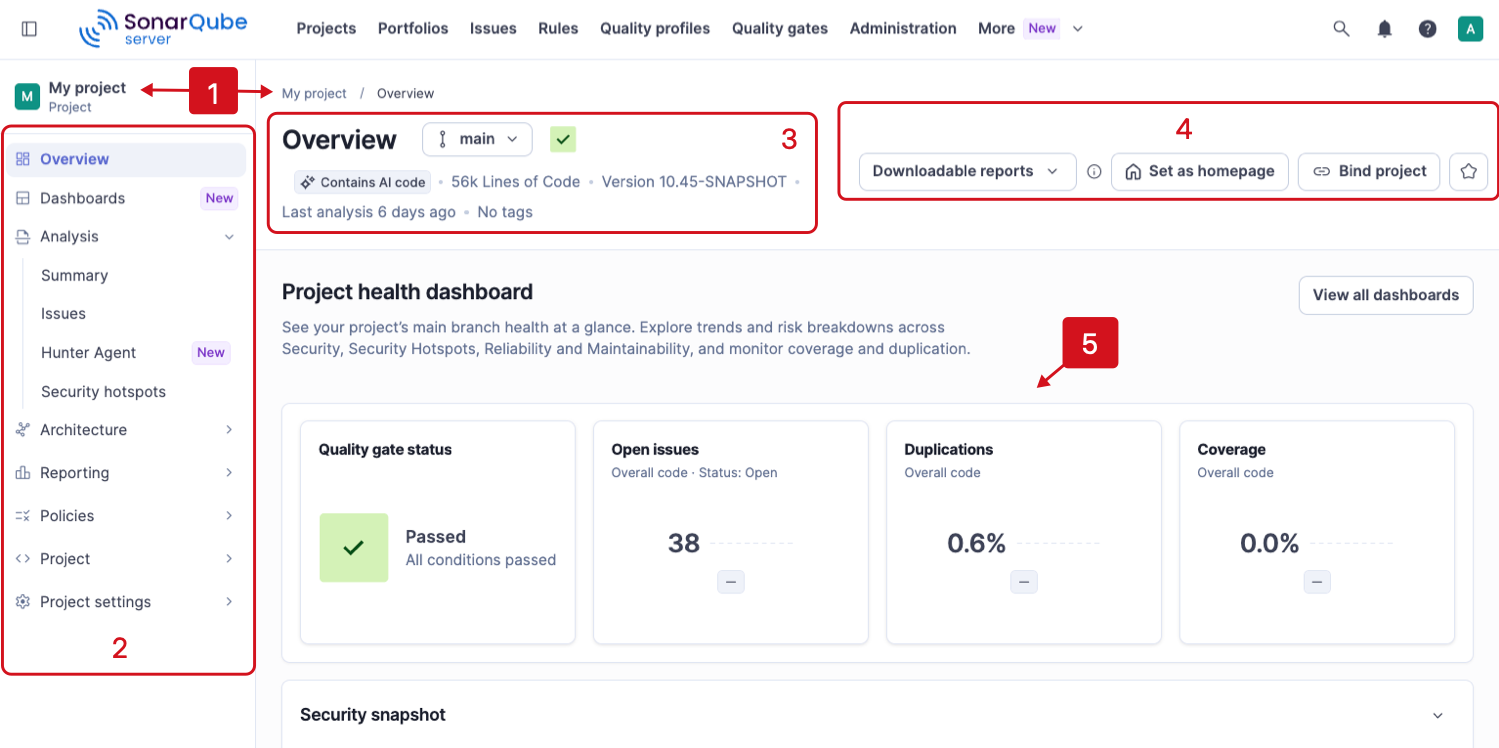Go to Projects in the top navigation
Image resolution: width=1499 pixels, height=748 pixels.
point(326,29)
